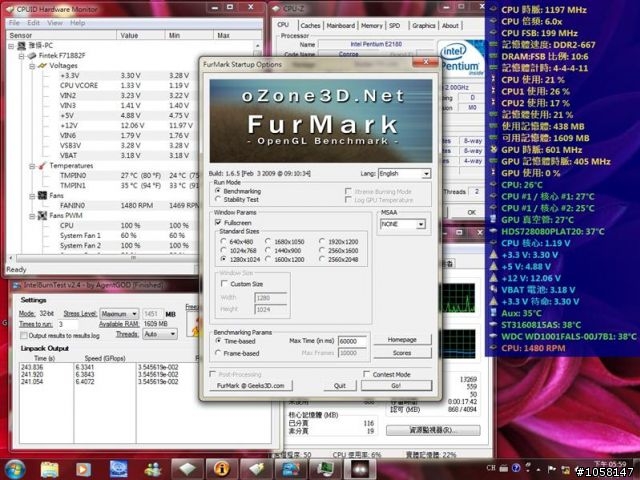
Task: Click the Value column header
Action: pyautogui.click(x=140, y=36)
